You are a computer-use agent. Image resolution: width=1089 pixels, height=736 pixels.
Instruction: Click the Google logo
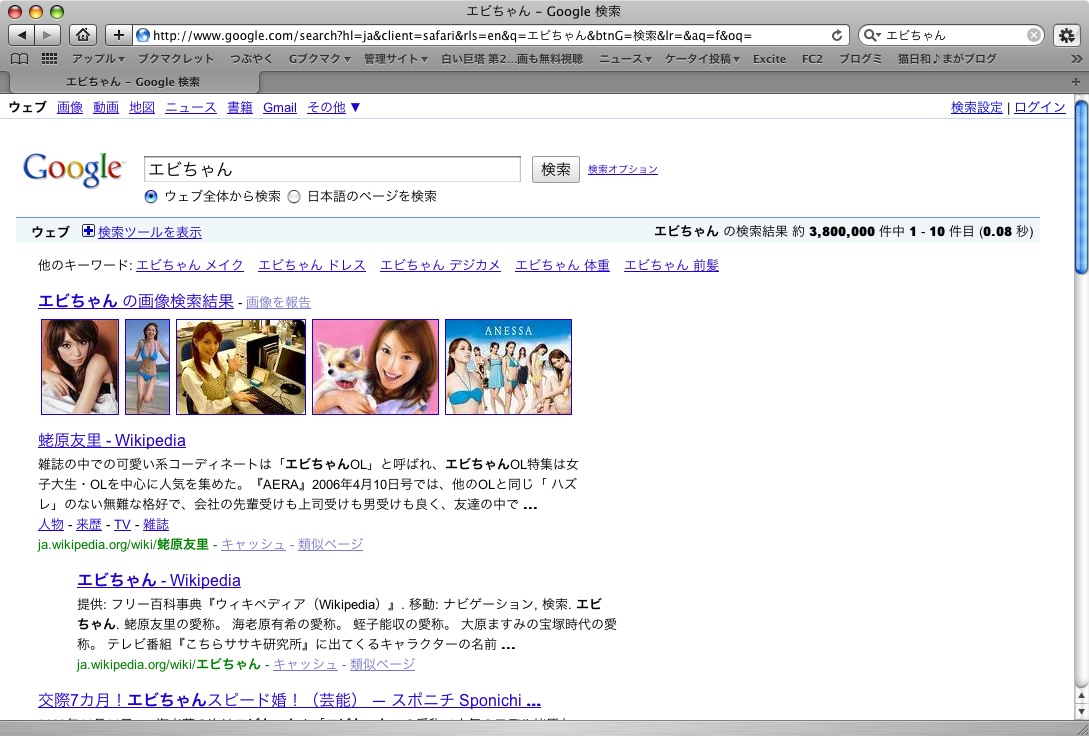tap(74, 169)
